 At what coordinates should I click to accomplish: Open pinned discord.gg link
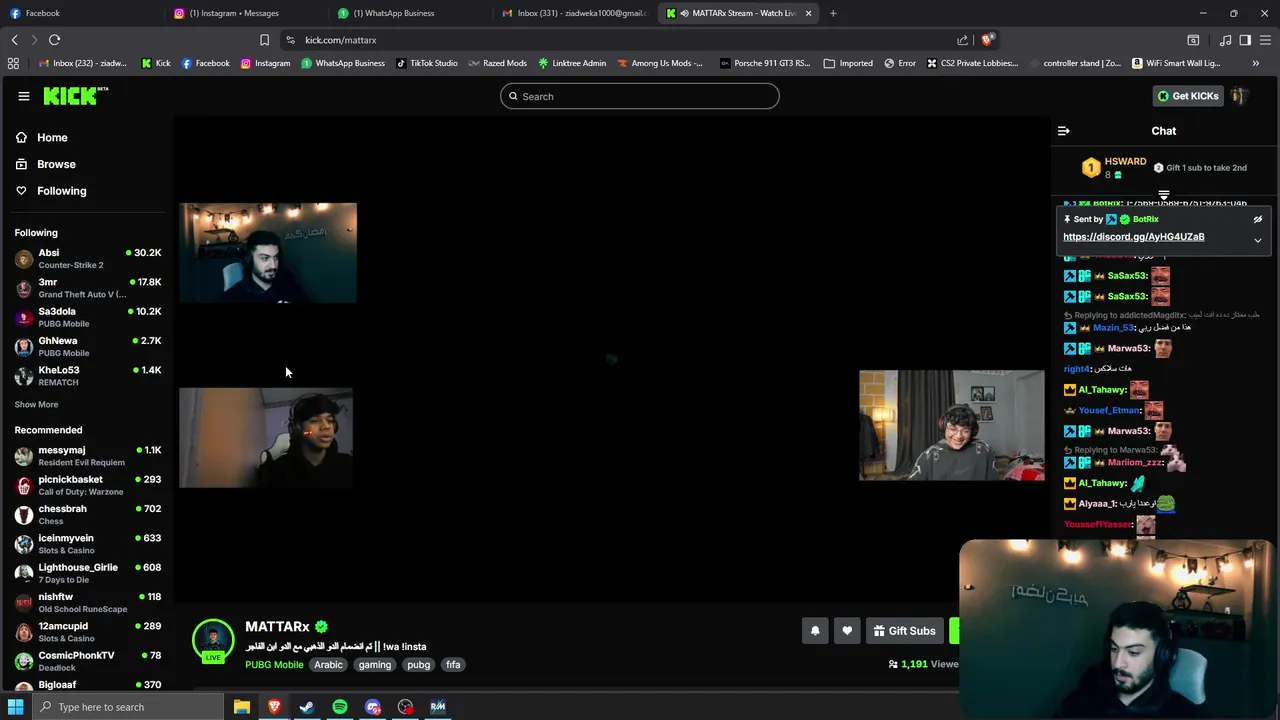pos(1133,237)
